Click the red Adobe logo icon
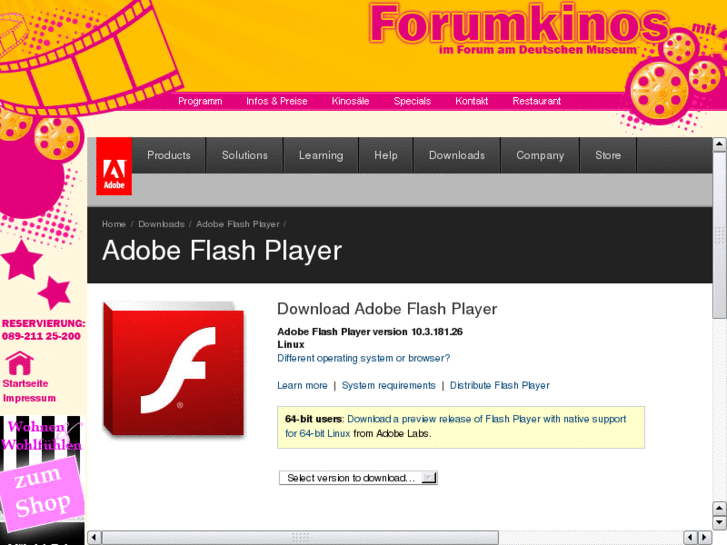Viewport: 727px width, 545px height. point(114,166)
